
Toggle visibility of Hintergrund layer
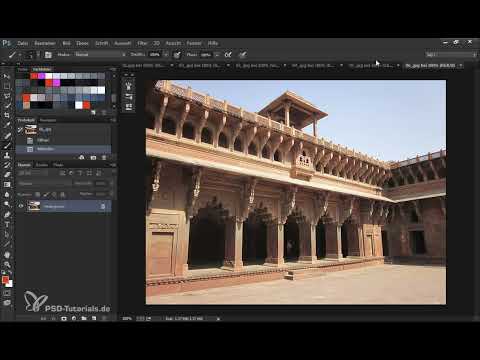(x=21, y=206)
